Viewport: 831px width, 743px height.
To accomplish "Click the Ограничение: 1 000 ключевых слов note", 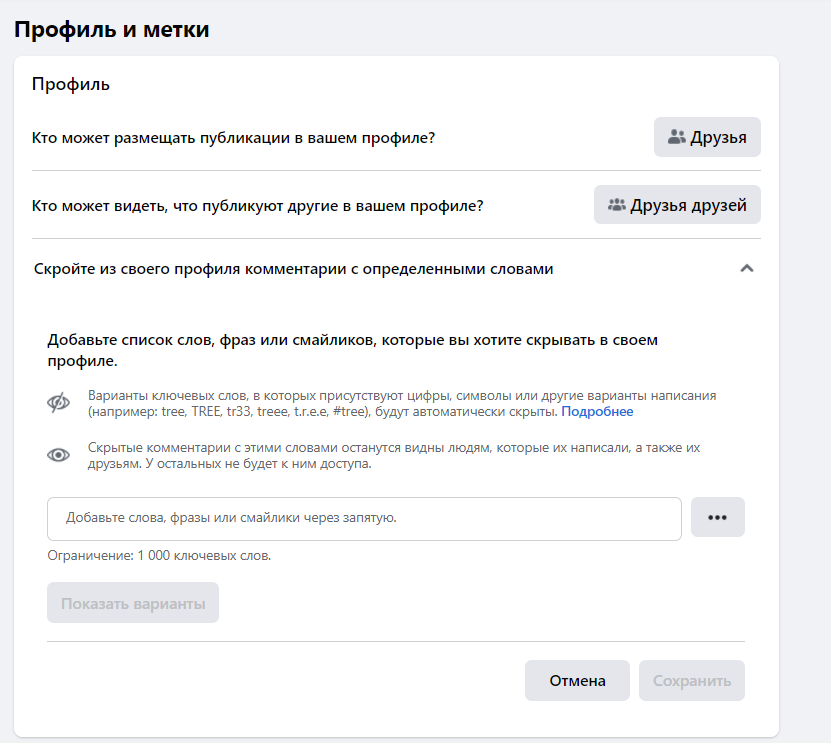I will click(x=159, y=555).
